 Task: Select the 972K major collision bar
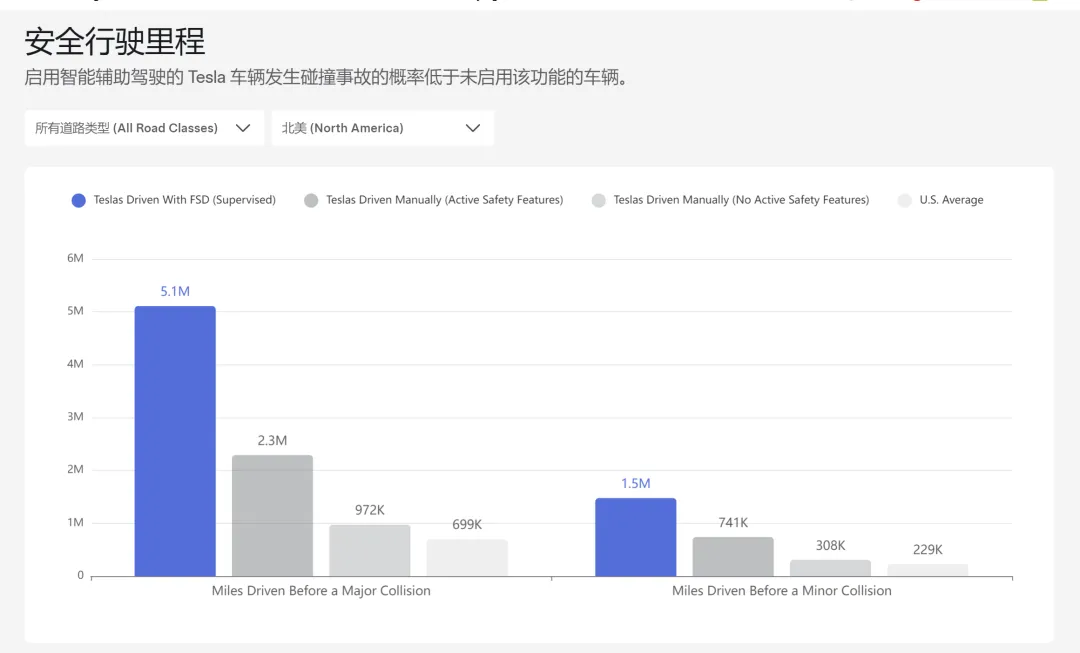370,550
